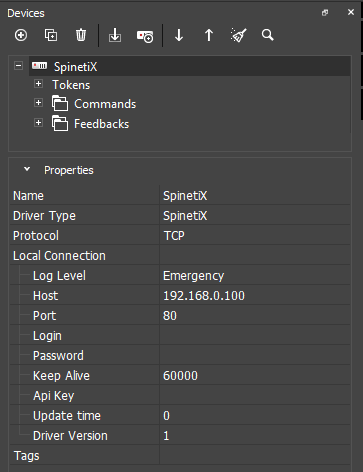Click the empty Login value field

(x=255, y=335)
